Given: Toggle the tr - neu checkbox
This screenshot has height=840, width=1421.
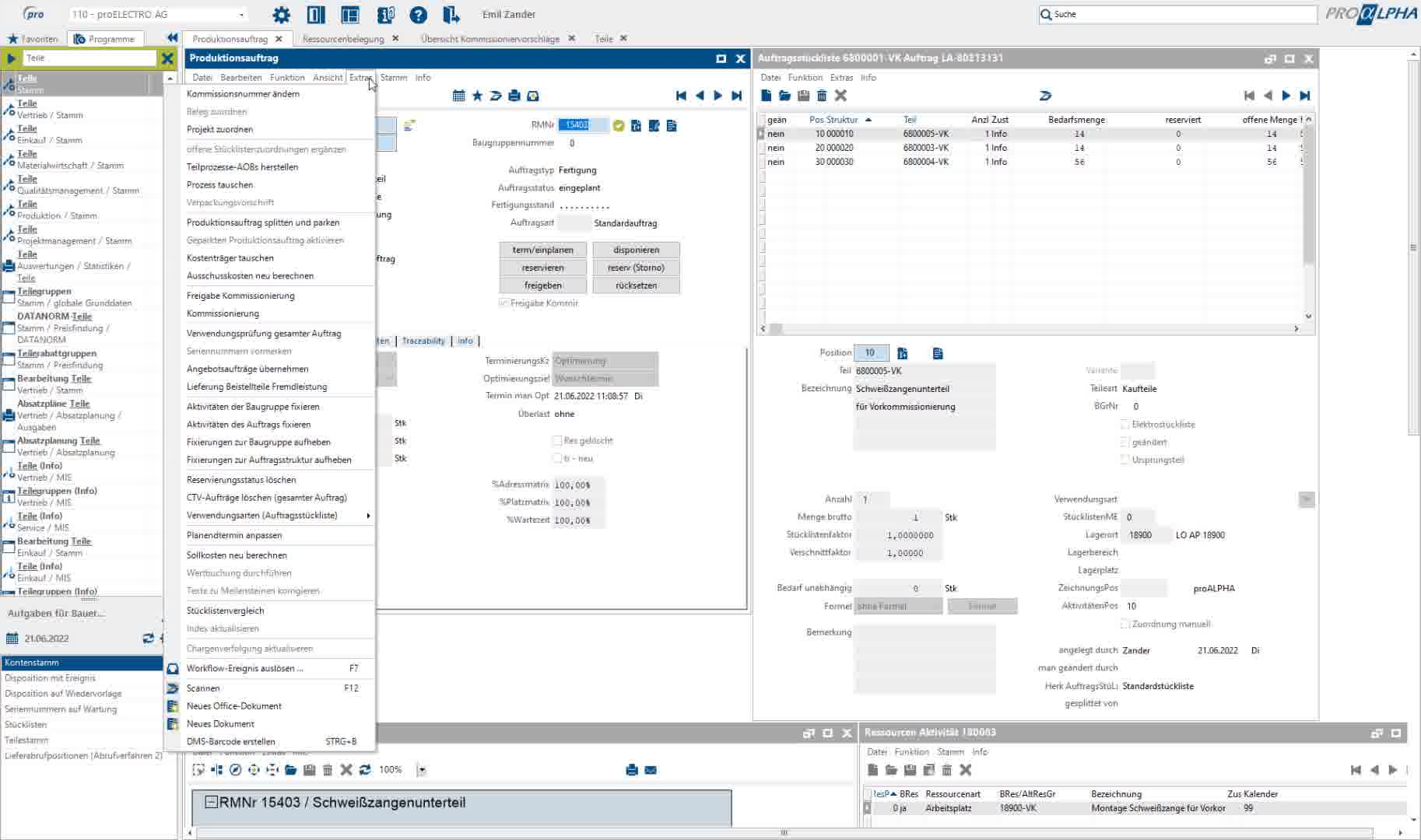Looking at the screenshot, I should tap(557, 458).
